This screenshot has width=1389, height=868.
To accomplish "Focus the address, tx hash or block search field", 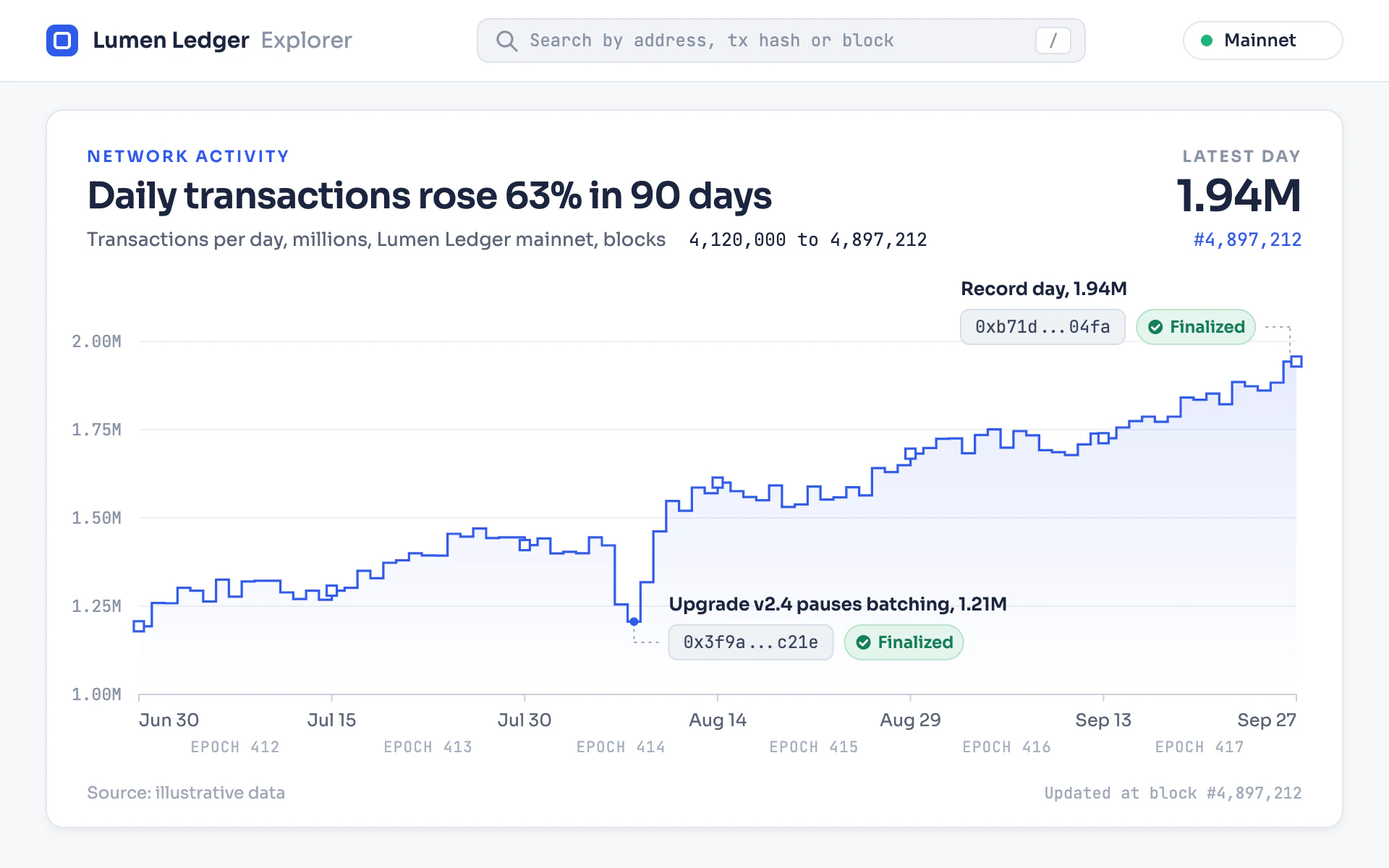I will click(781, 41).
